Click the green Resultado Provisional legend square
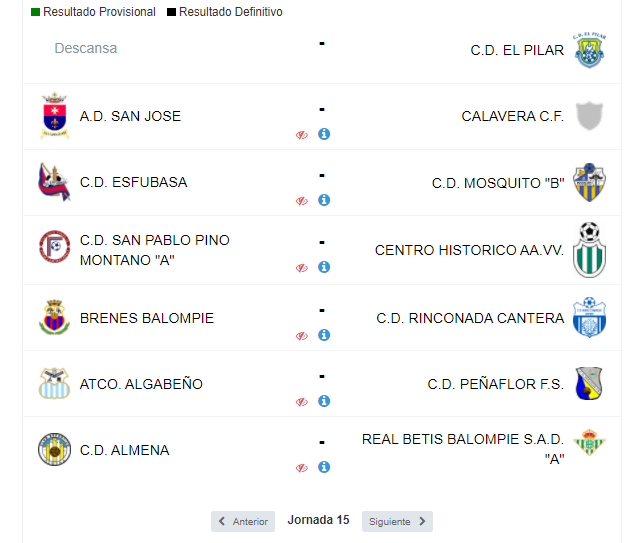Screen dimensions: 632x543 (35, 12)
